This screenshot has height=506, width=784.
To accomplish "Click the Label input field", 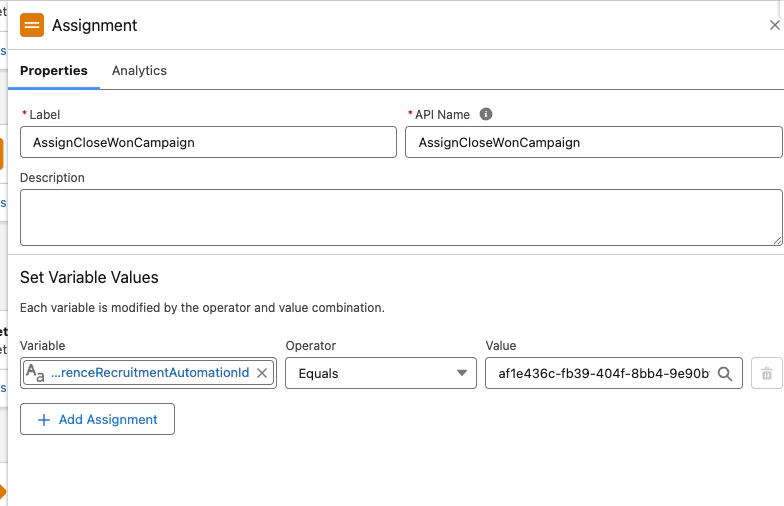I will tap(208, 142).
